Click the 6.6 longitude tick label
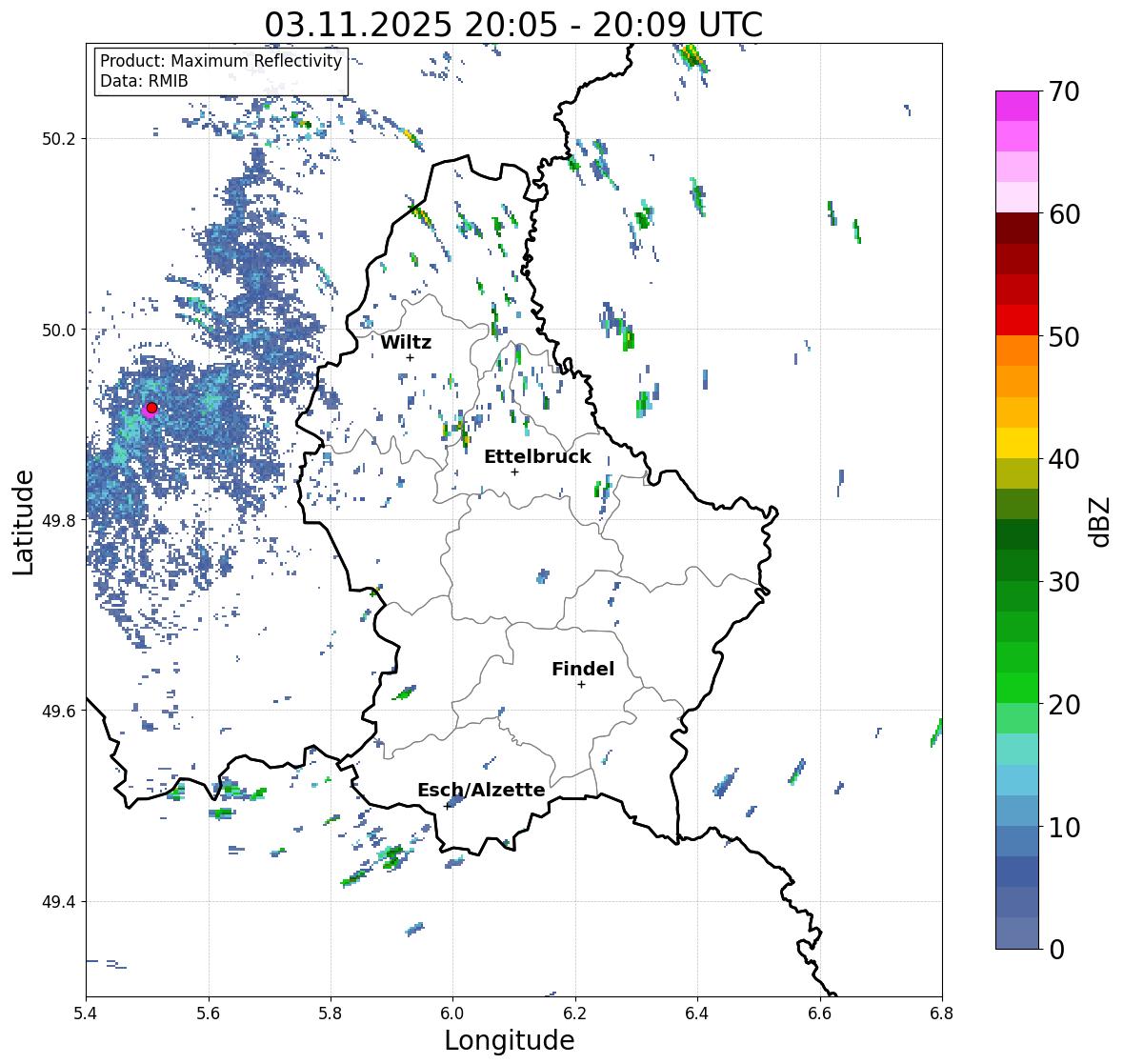The image size is (1123, 1064). click(820, 1013)
